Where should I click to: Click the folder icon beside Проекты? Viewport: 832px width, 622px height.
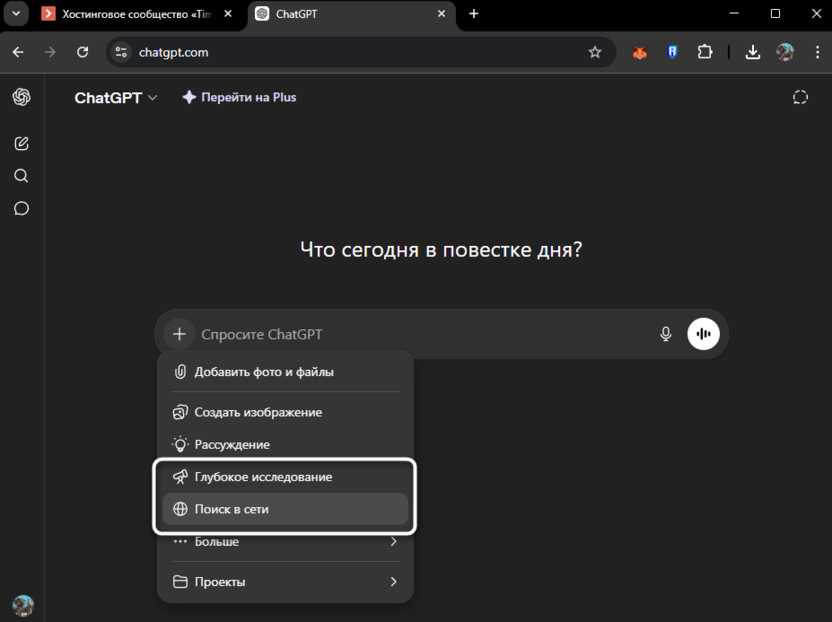click(x=180, y=582)
